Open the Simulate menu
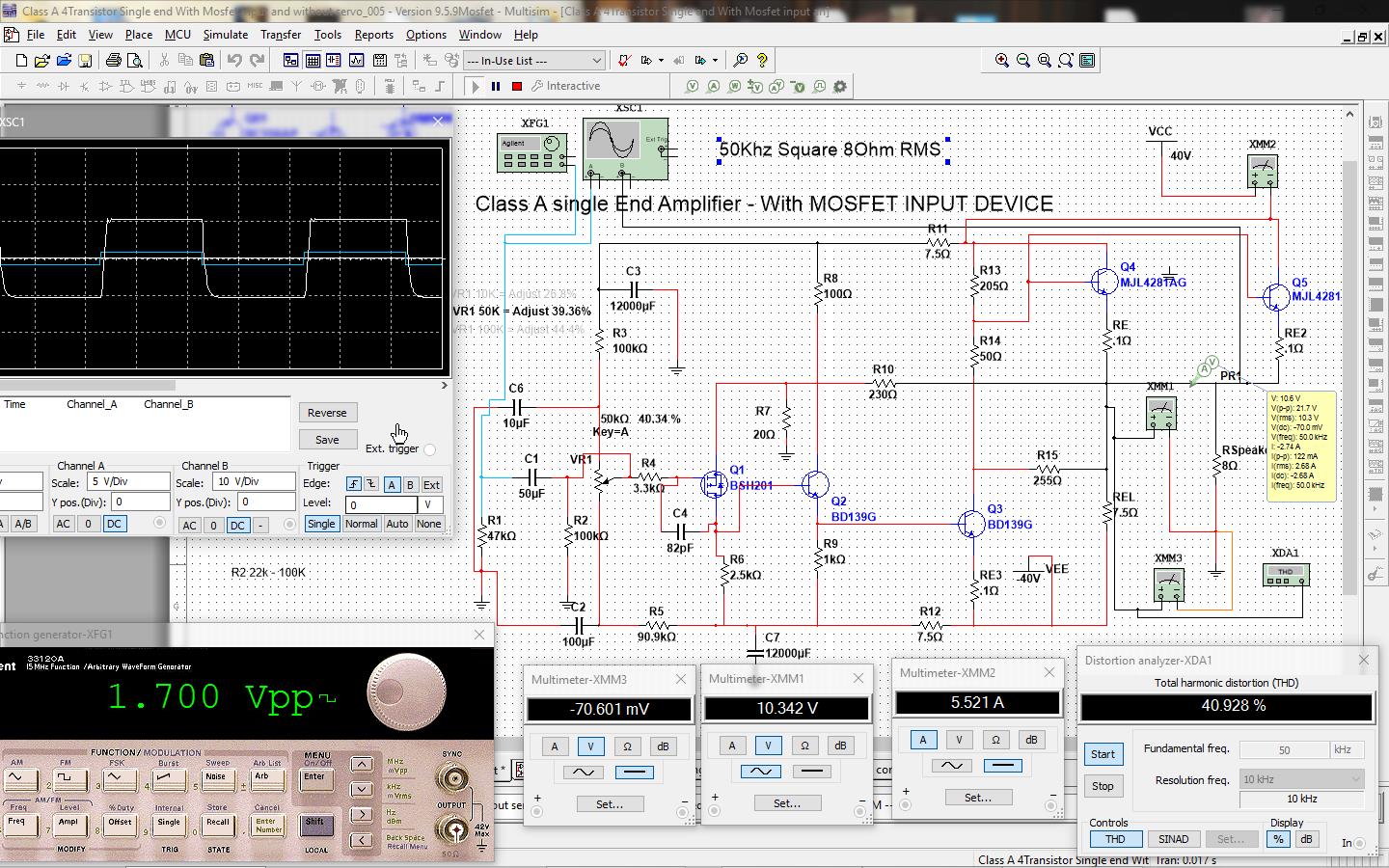The image size is (1389, 868). pos(225,34)
